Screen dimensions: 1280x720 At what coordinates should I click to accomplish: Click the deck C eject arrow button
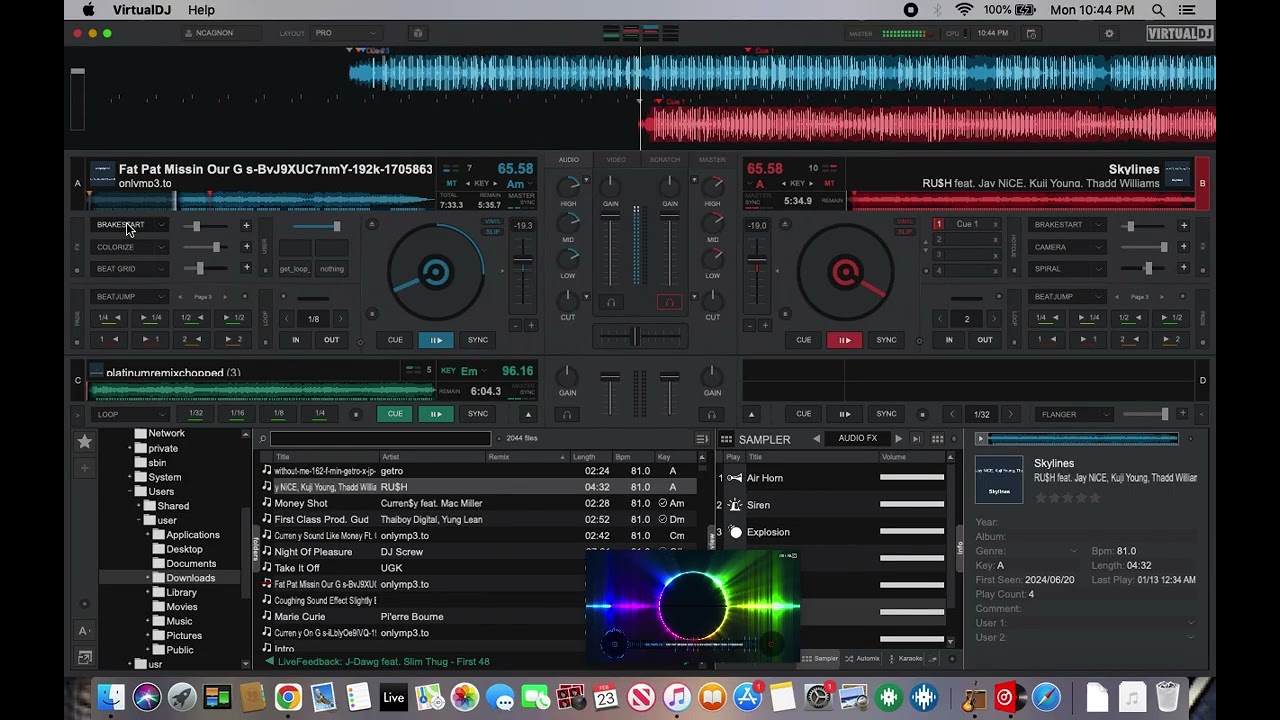pos(528,414)
